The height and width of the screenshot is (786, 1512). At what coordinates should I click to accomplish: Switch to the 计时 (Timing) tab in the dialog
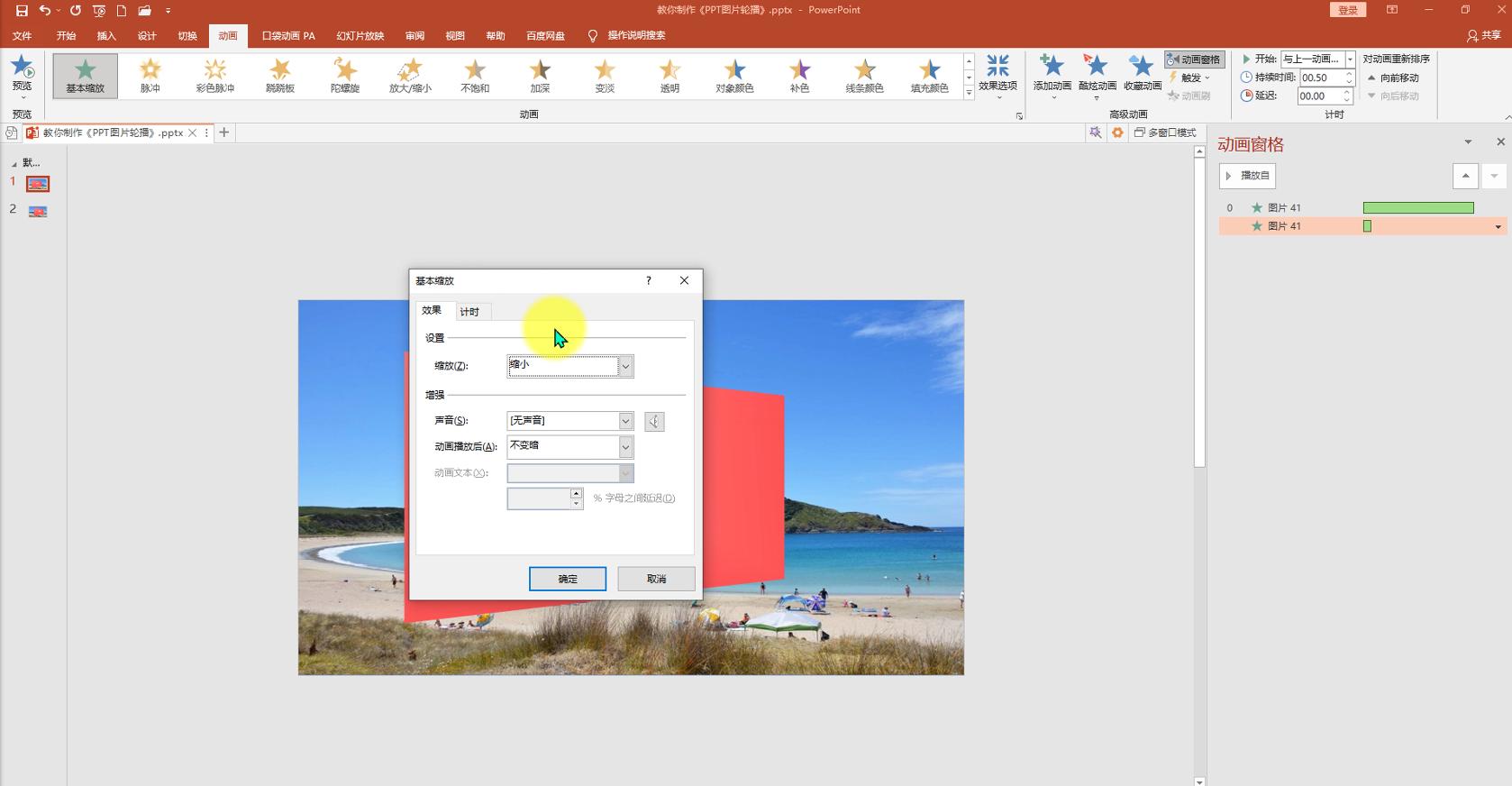[469, 312]
